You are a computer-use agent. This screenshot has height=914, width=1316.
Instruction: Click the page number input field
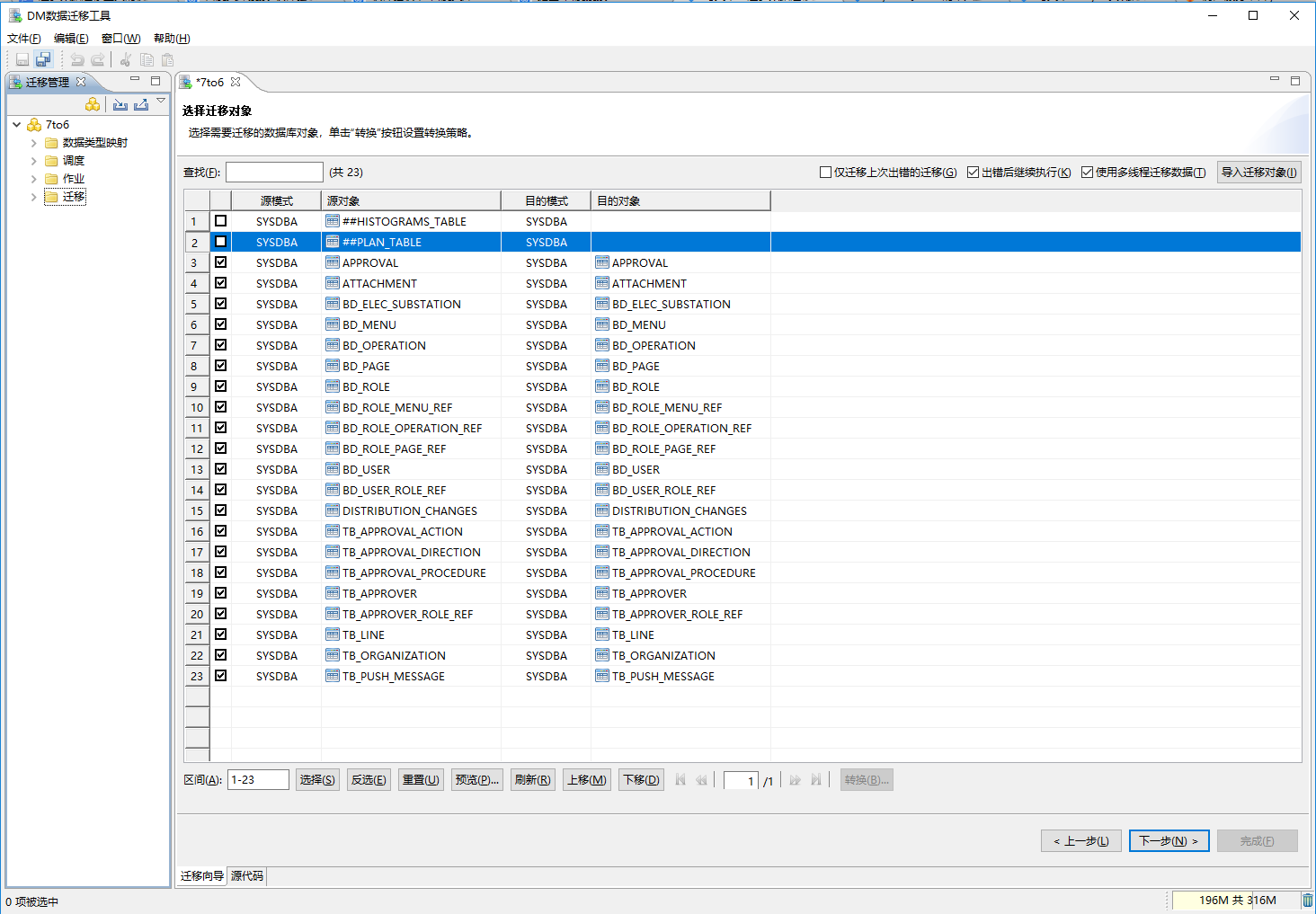[742, 781]
